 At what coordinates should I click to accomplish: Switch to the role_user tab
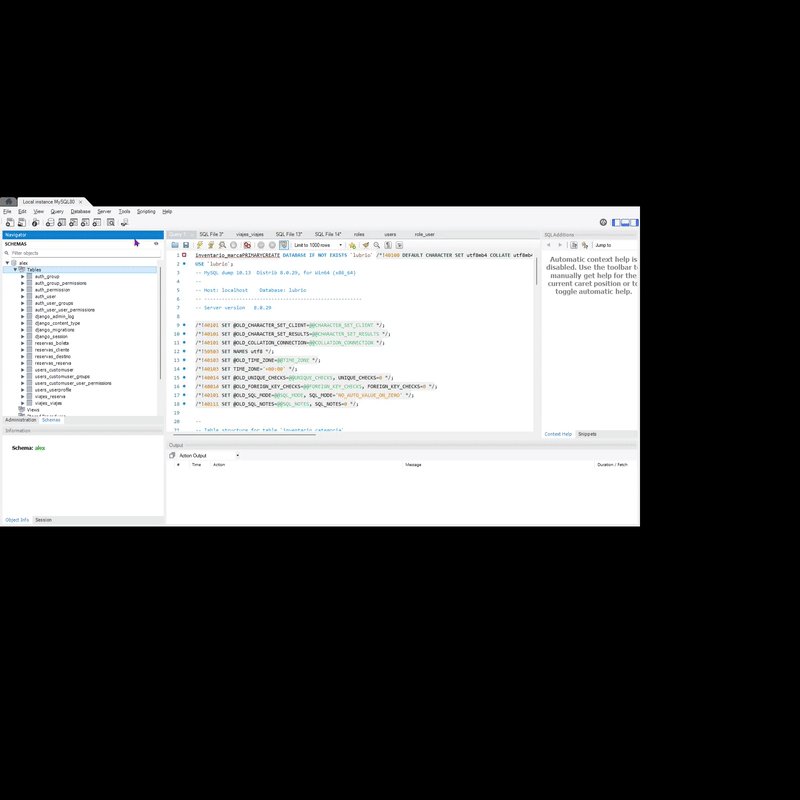point(424,234)
